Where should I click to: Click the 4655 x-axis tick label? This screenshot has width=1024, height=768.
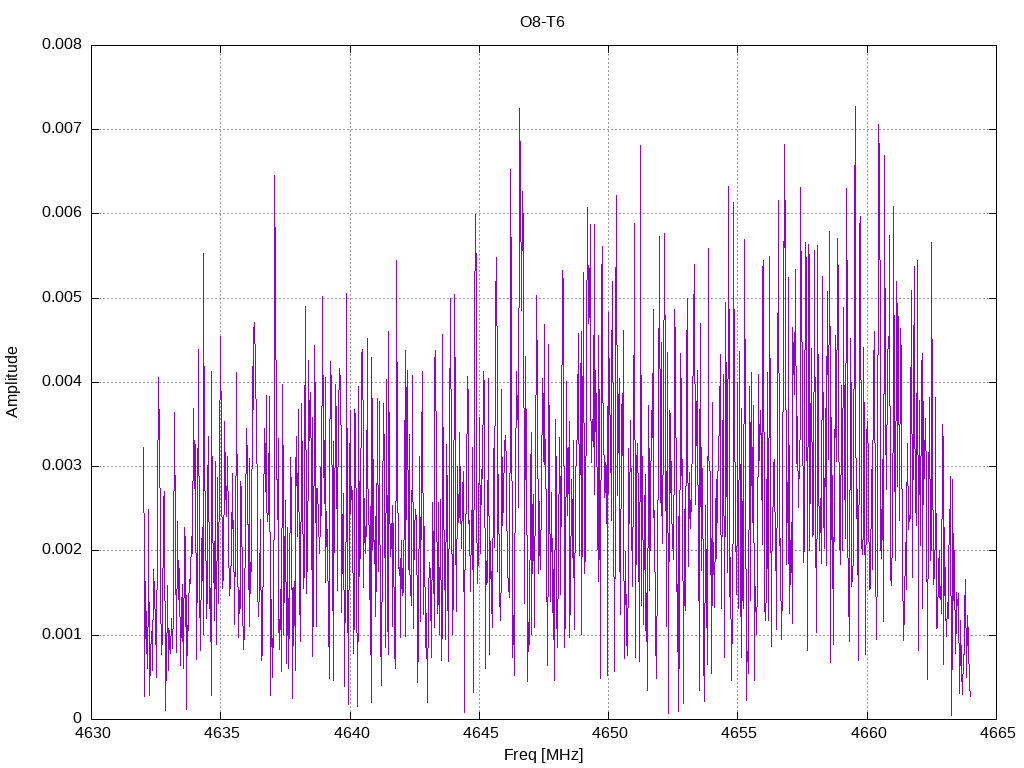(x=739, y=733)
